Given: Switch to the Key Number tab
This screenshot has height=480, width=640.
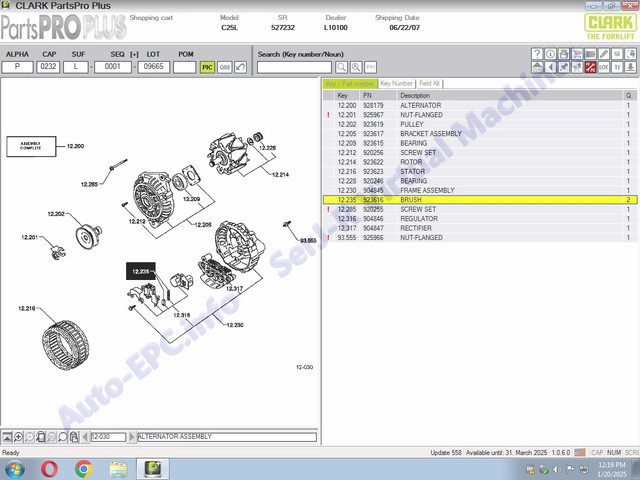Looking at the screenshot, I should click(x=397, y=84).
